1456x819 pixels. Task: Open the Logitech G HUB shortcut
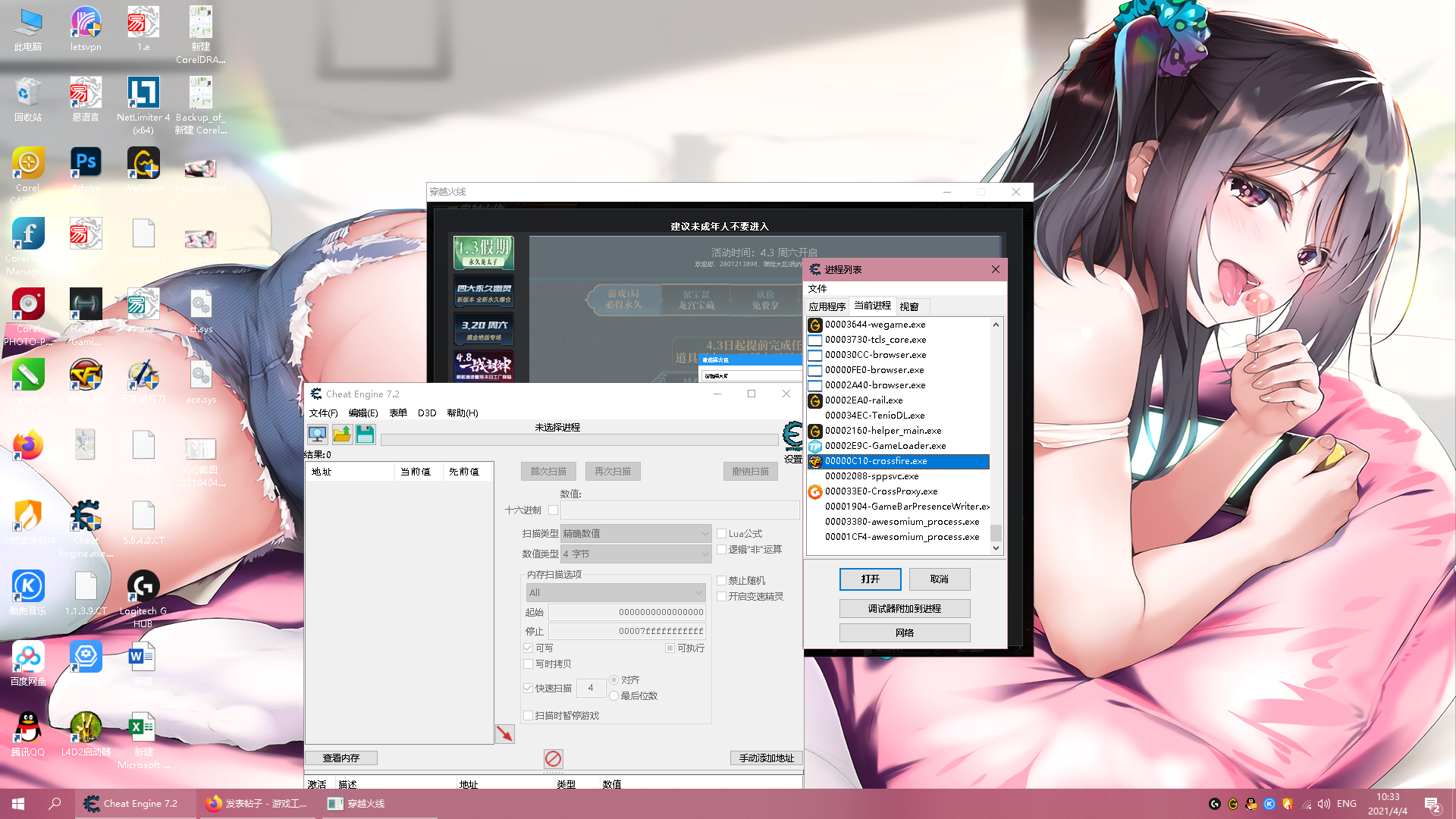[143, 599]
